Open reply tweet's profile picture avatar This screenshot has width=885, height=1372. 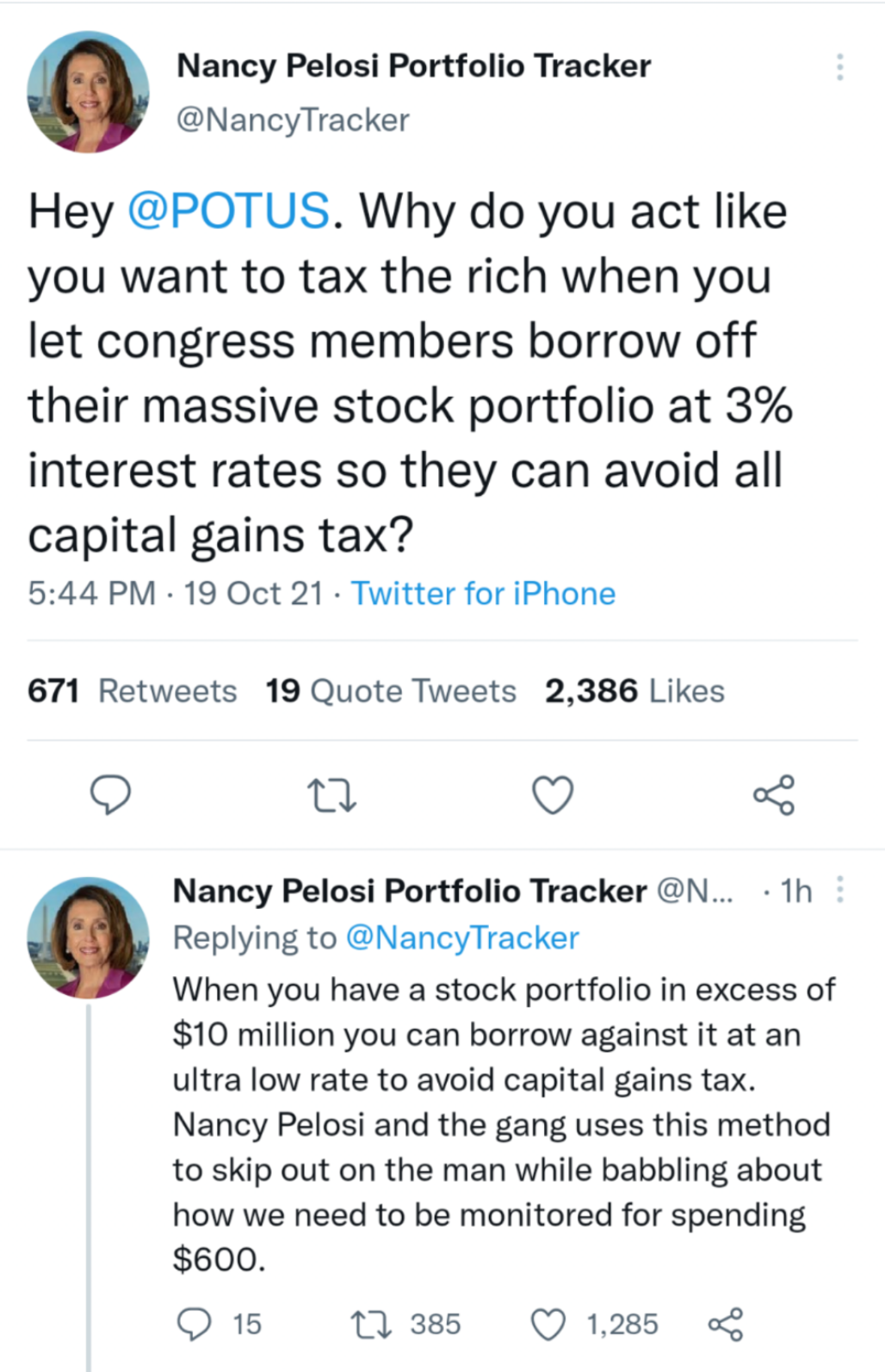pyautogui.click(x=88, y=937)
